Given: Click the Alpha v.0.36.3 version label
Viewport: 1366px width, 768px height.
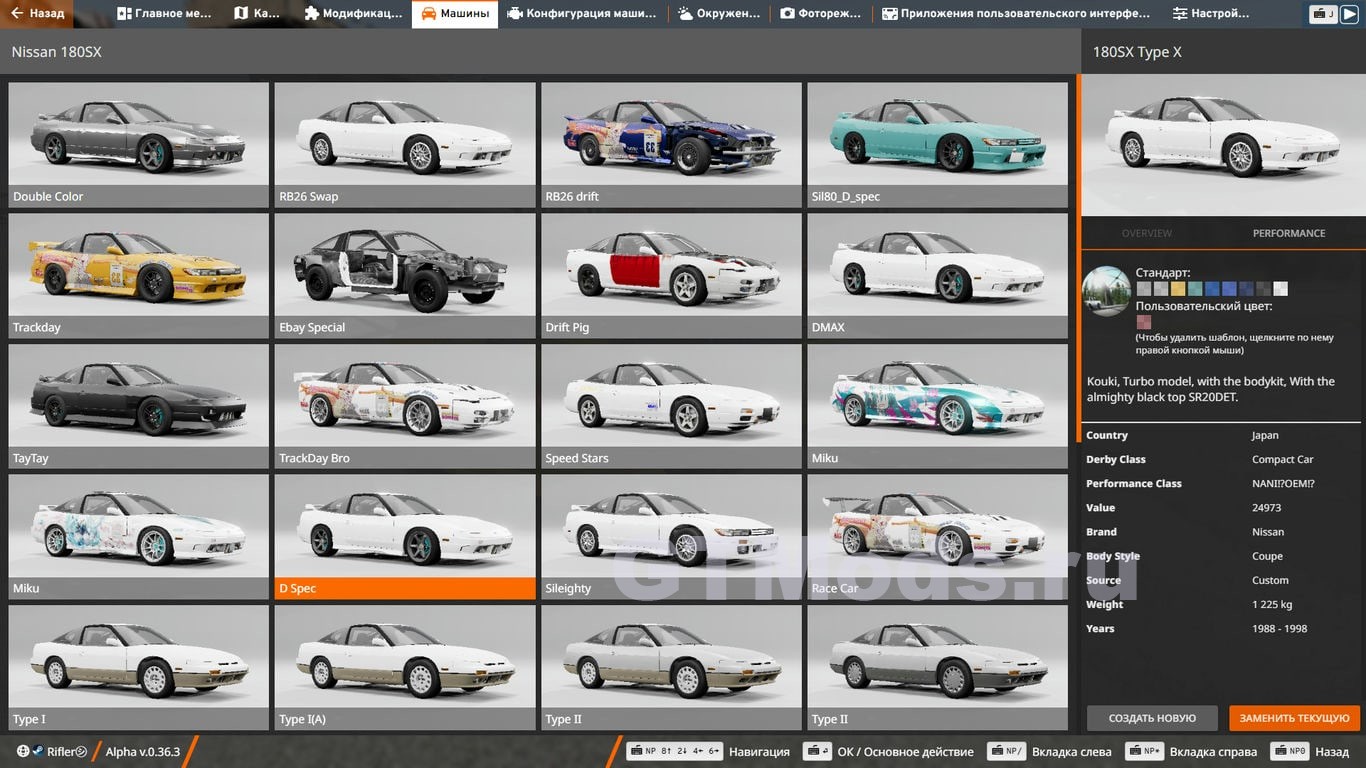Looking at the screenshot, I should pos(142,752).
